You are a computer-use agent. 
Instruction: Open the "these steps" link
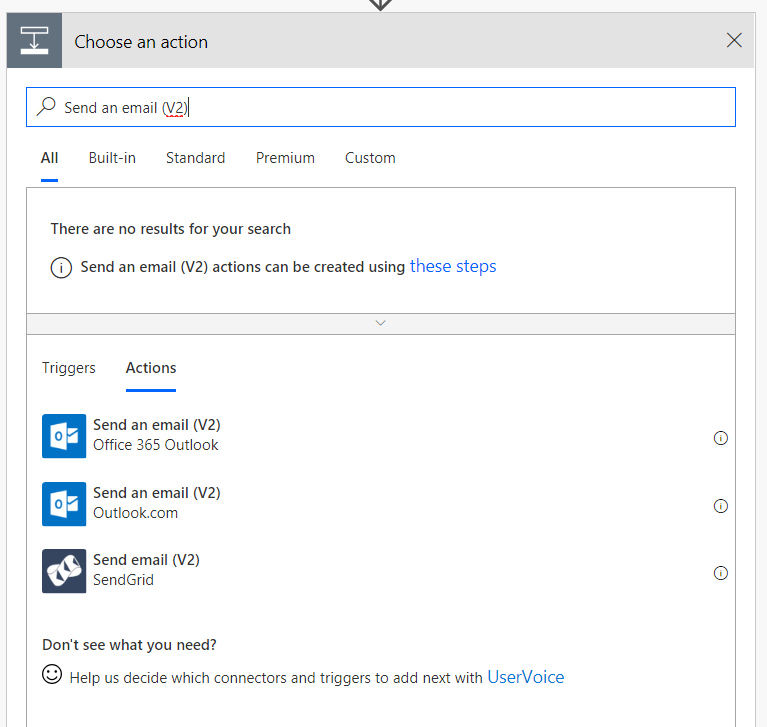coord(453,266)
